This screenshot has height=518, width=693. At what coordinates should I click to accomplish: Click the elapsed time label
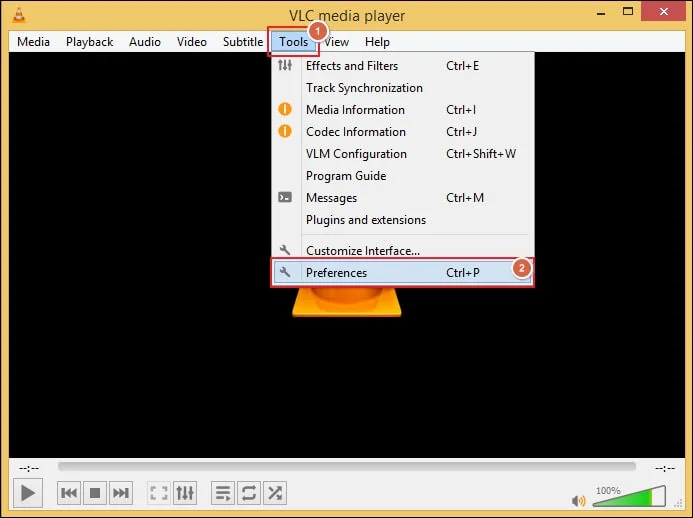coord(29,468)
